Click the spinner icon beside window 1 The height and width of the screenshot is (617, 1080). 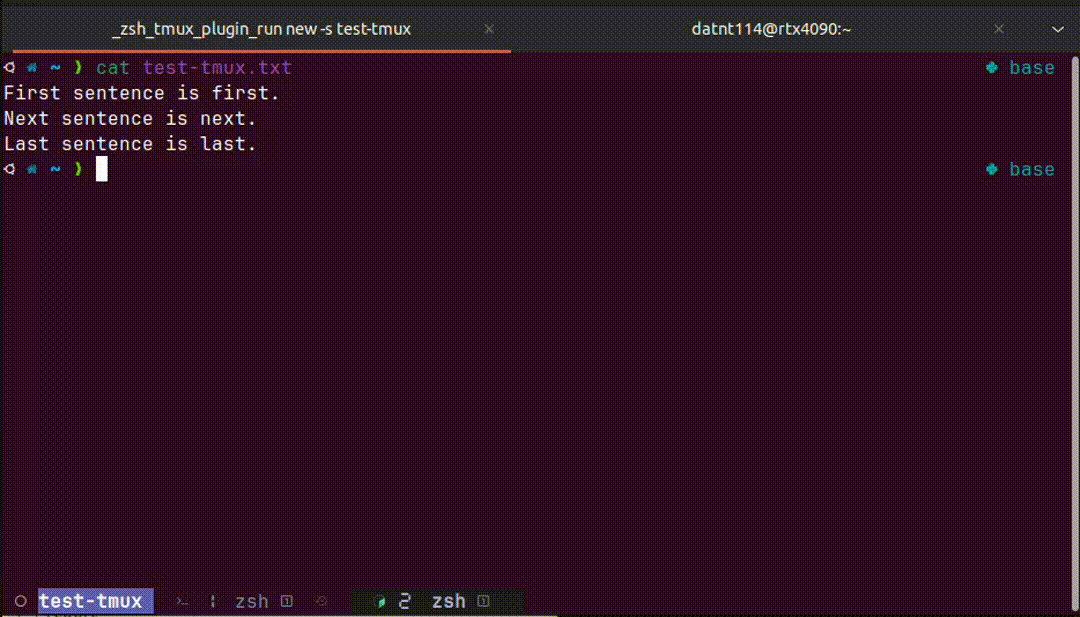coord(322,601)
